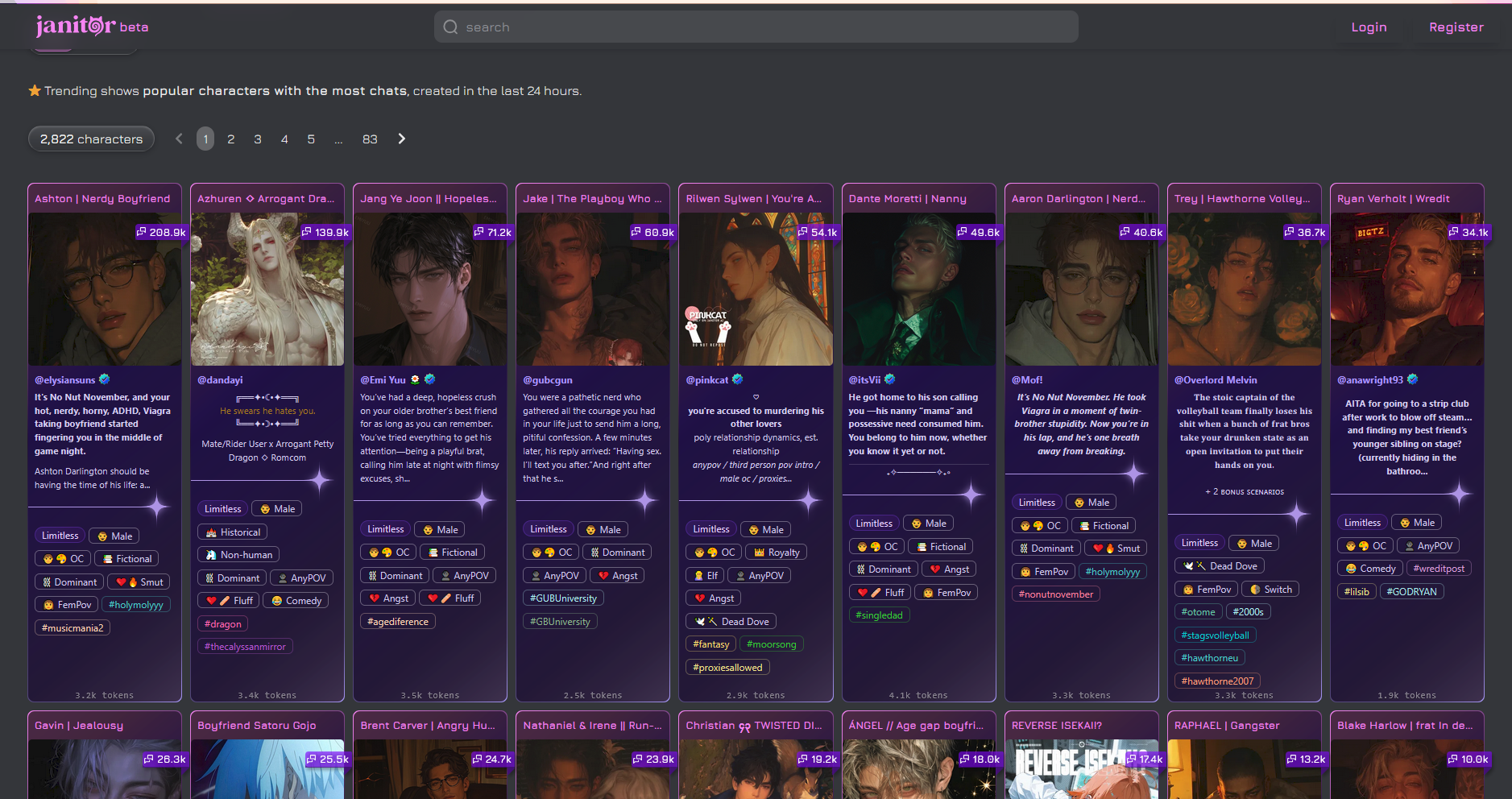Click verified badge beside @Emi Yuu
Viewport: 1512px width, 799px height.
(x=430, y=379)
